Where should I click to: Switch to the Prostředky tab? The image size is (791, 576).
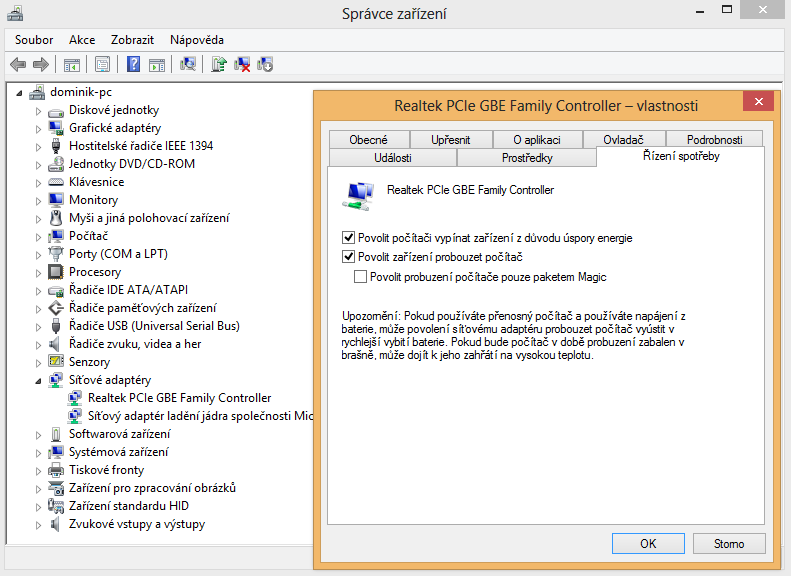coord(527,158)
